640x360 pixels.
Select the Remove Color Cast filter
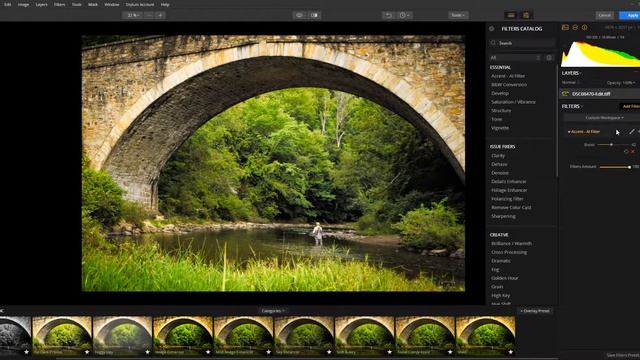click(x=511, y=207)
